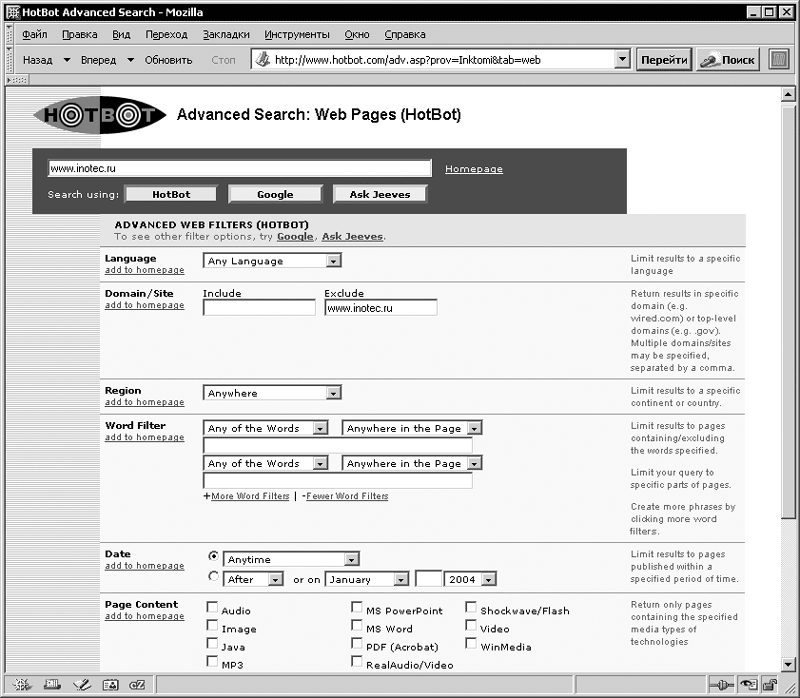Open the Address Book icon in status bar
800x698 pixels.
click(x=110, y=684)
